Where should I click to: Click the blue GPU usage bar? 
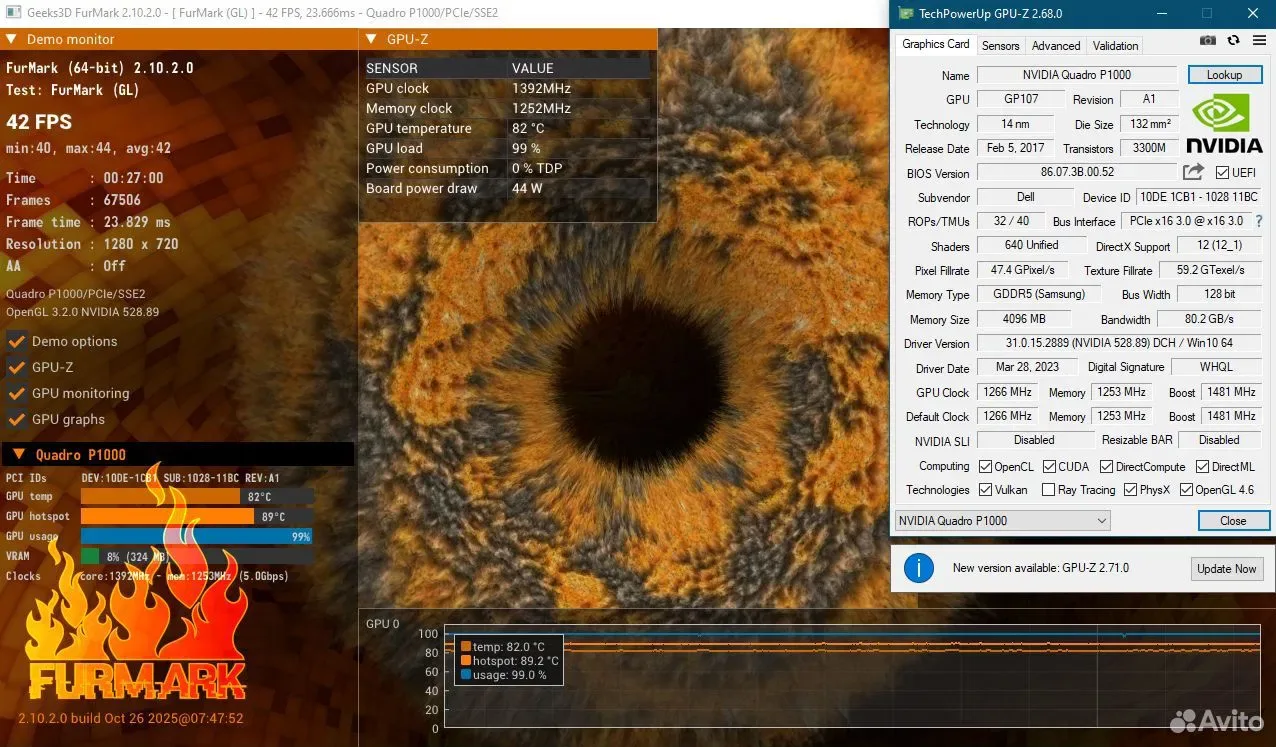[196, 536]
